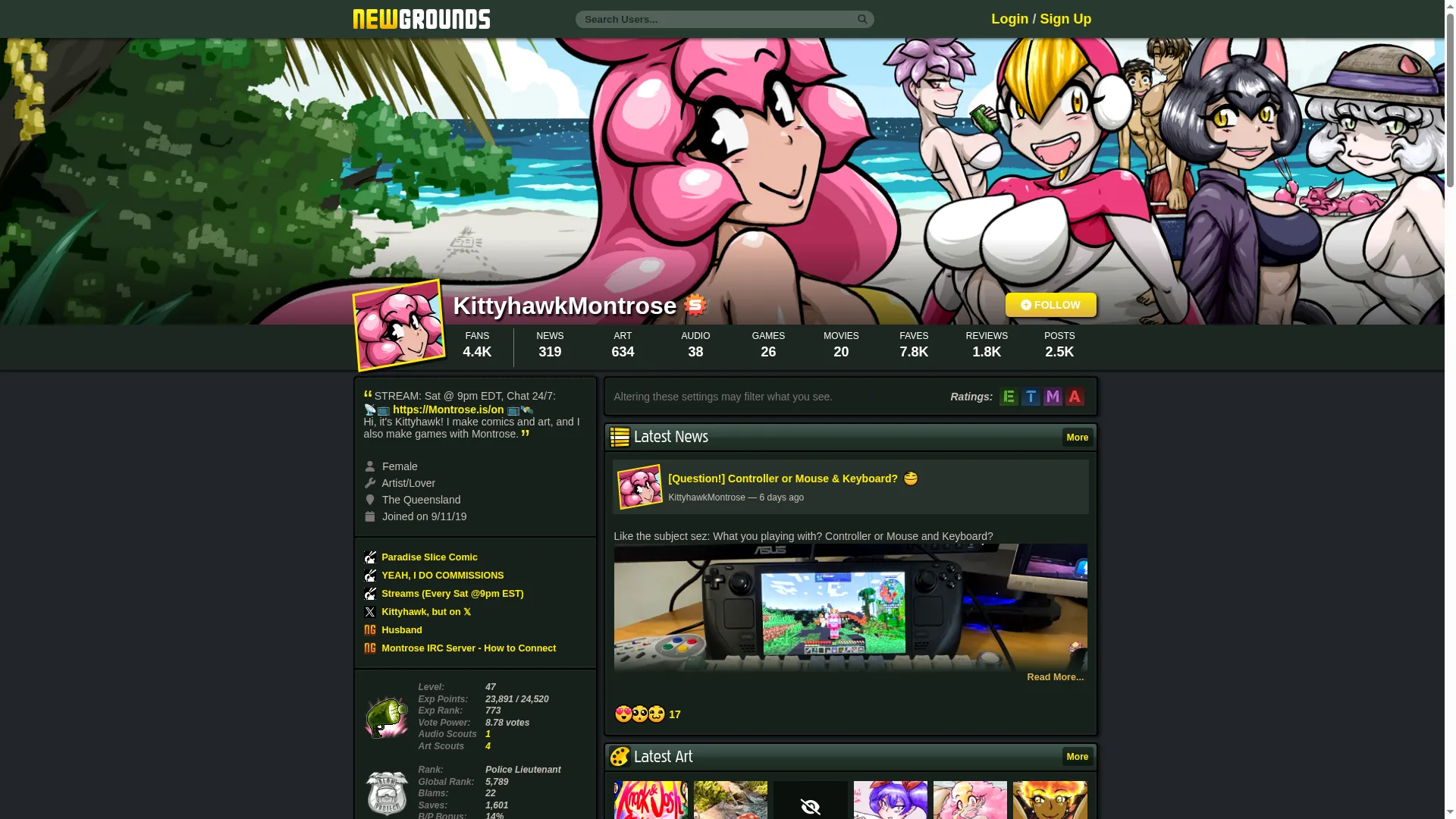
Task: Open the Controller or Mouse & Keyboard post
Action: coord(783,479)
